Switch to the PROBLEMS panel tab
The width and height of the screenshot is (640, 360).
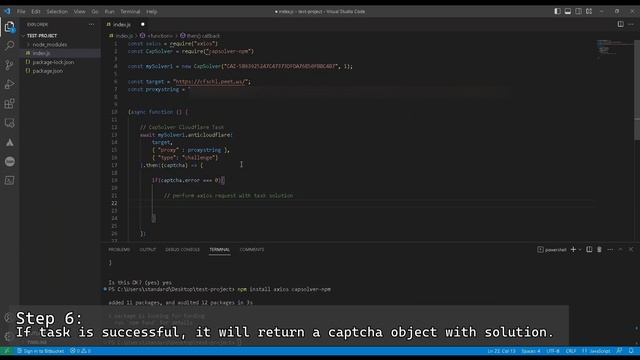(x=119, y=249)
